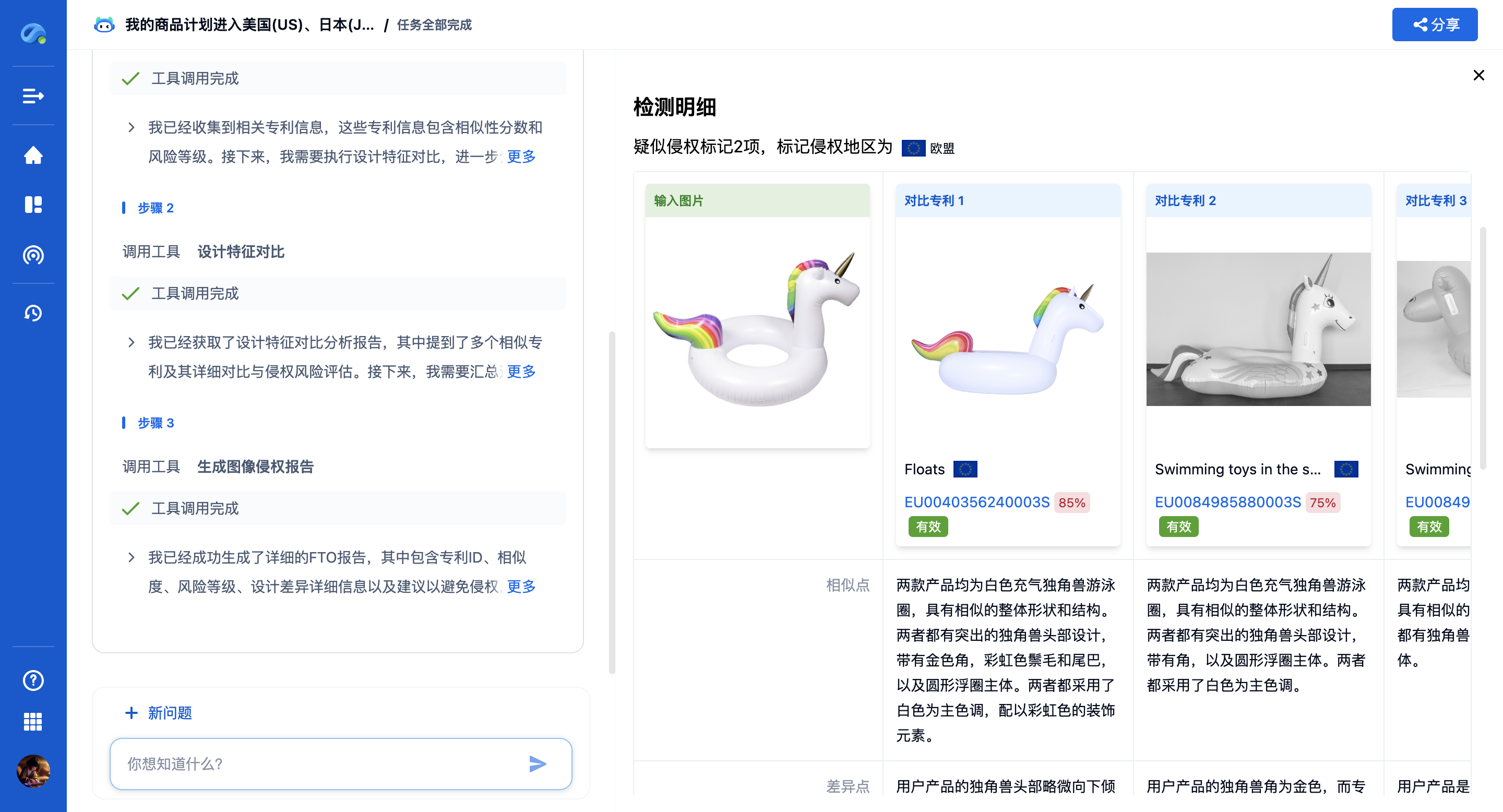
Task: Expand the step 2 design comparison summary chevron
Action: (132, 342)
